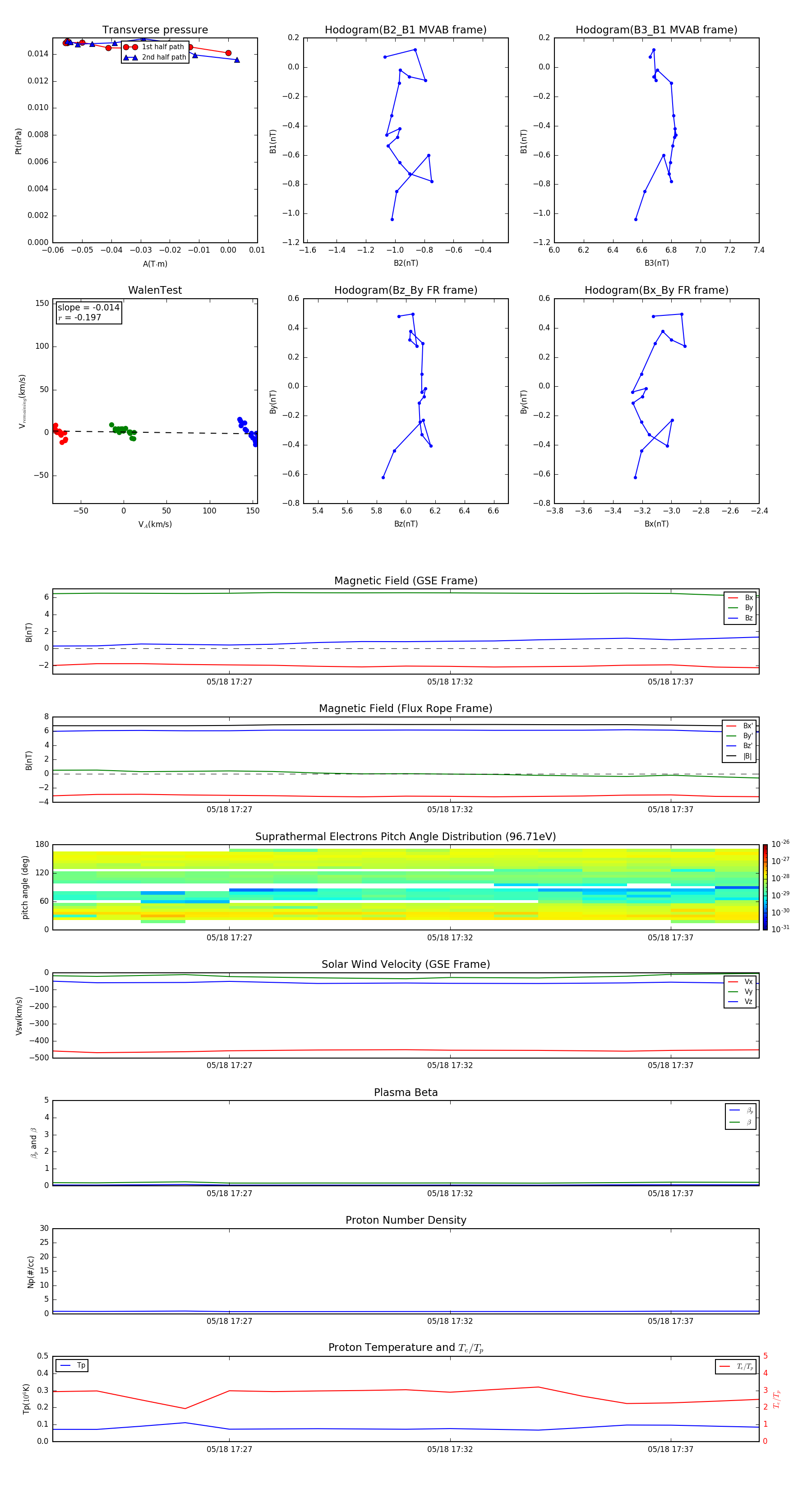Click the "Bx(nT)" x-axis label
This screenshot has width=812, height=1489.
click(x=656, y=524)
